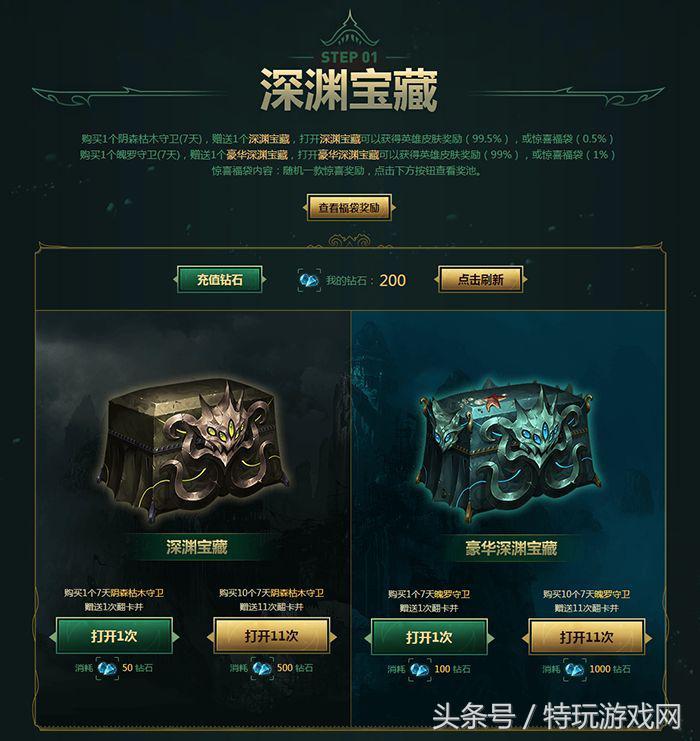
Task: Click the crest emblem above STEP 01
Action: tap(350, 30)
